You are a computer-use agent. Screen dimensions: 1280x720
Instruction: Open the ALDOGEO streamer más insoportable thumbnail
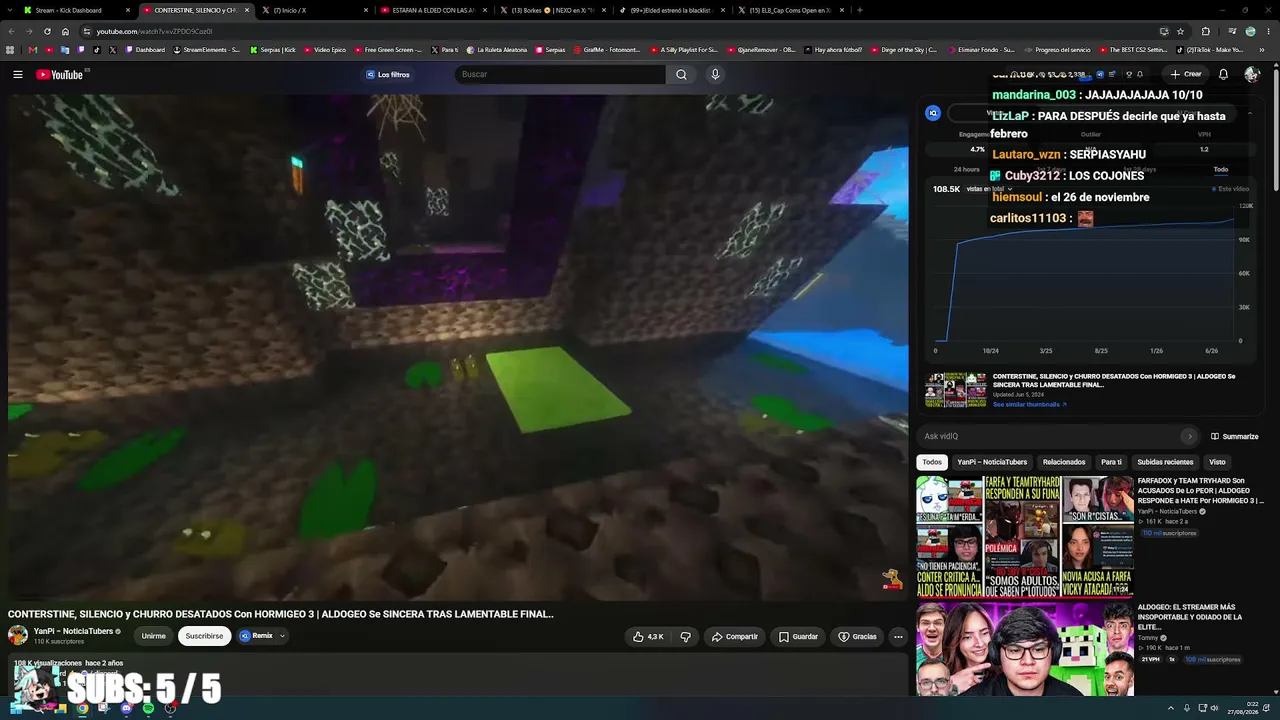(x=1025, y=649)
